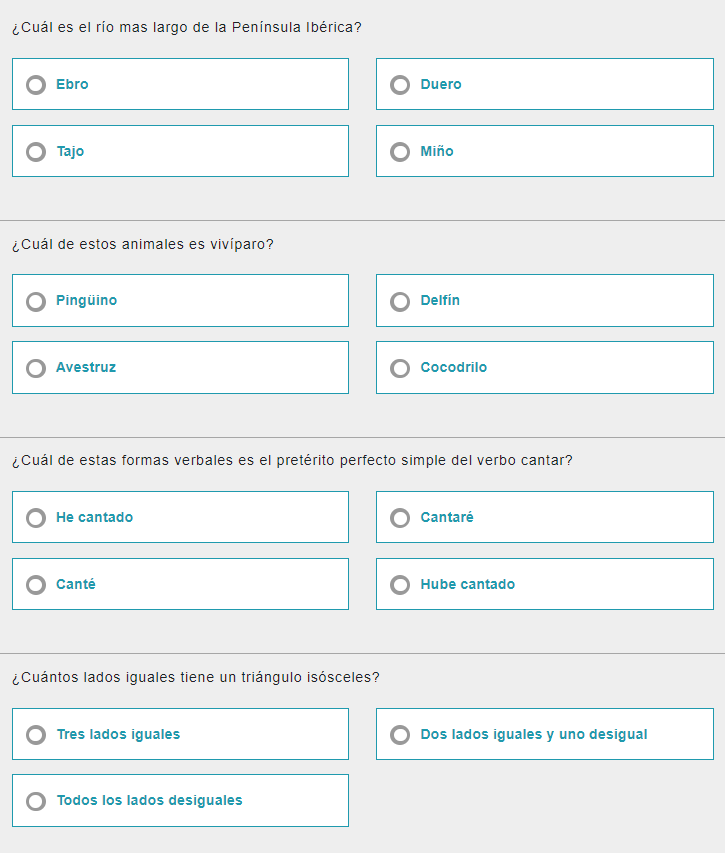This screenshot has width=725, height=853.
Task: Click the river question answer box for Ebro
Action: [180, 84]
